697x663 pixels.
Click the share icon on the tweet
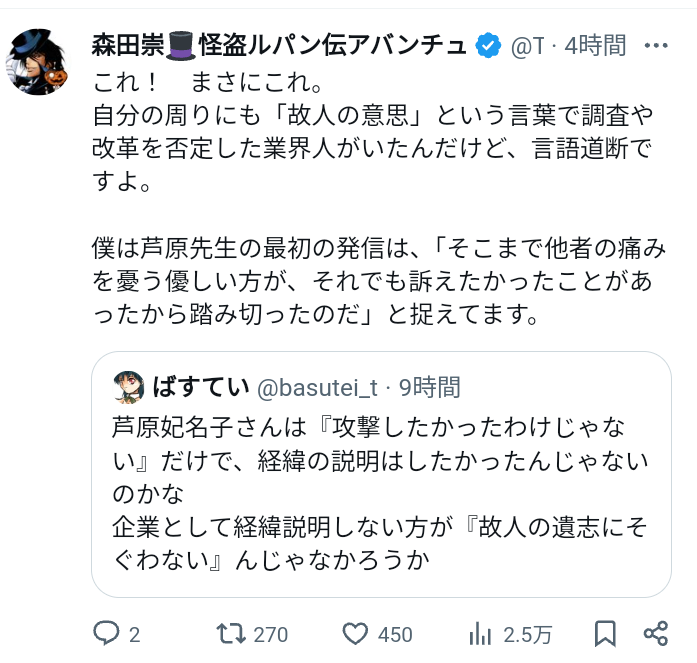tap(656, 633)
